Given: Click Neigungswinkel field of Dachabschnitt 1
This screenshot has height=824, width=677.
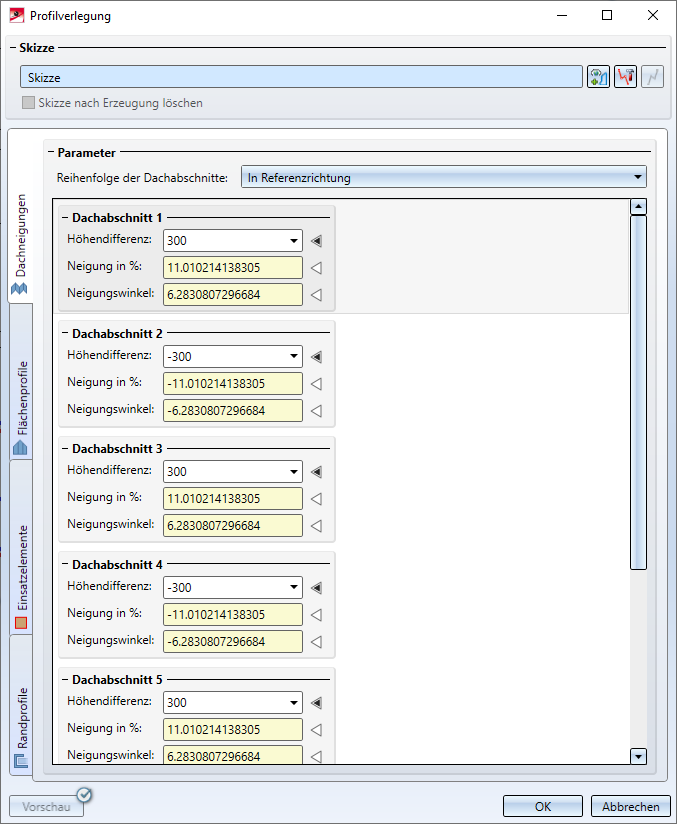Looking at the screenshot, I should [x=233, y=295].
